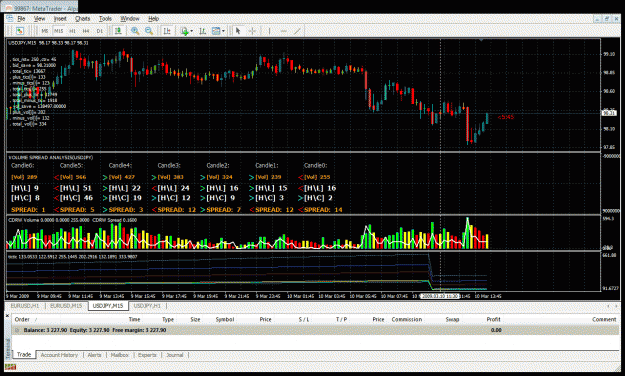Viewport: 625px width, 376px height.
Task: Select the cursor arrow tool
Action: pyautogui.click(x=238, y=31)
